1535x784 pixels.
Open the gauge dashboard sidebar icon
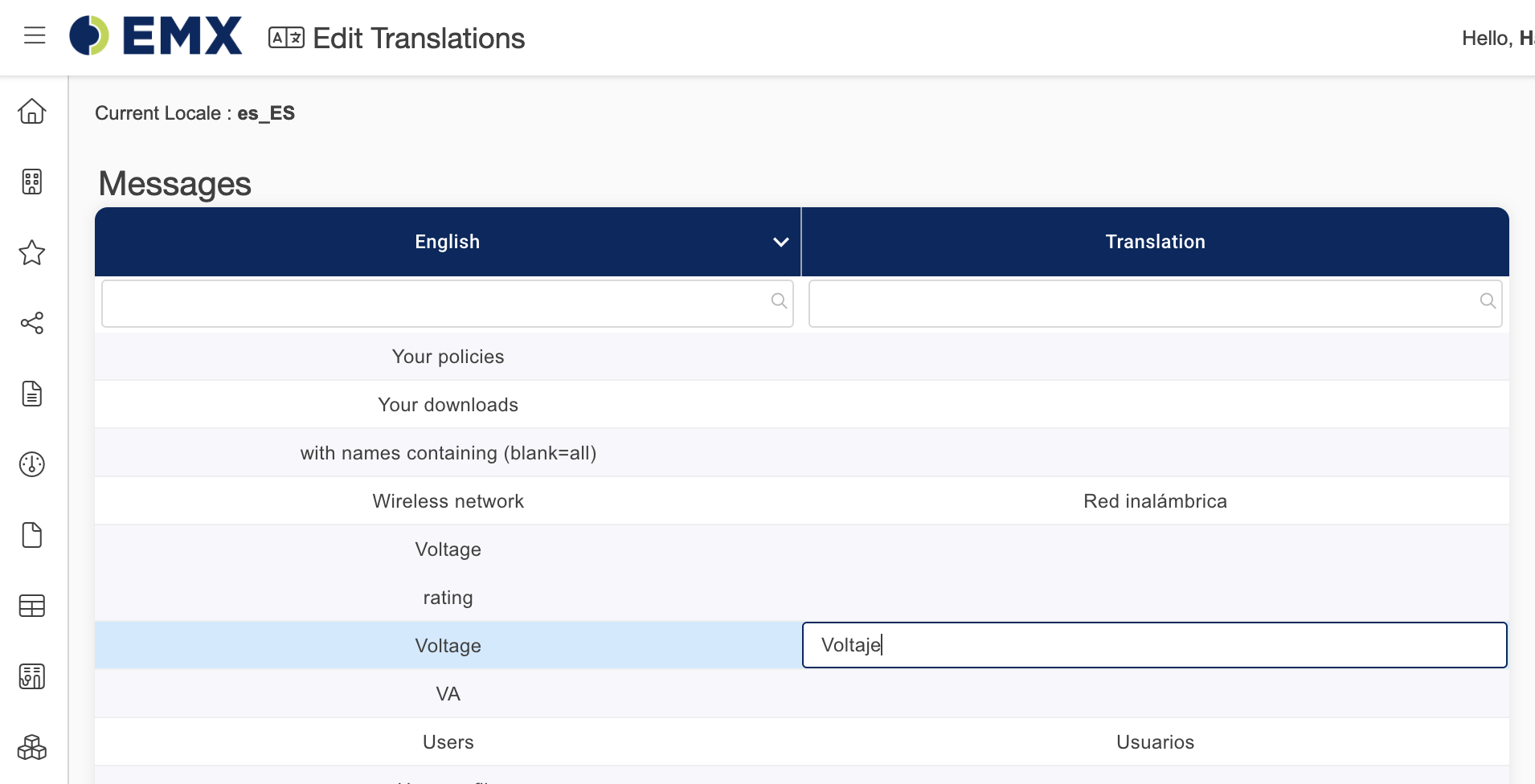[x=32, y=464]
